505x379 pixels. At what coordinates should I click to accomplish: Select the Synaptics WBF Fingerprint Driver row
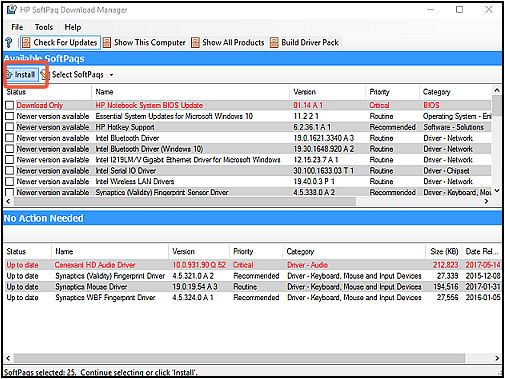coord(253,297)
